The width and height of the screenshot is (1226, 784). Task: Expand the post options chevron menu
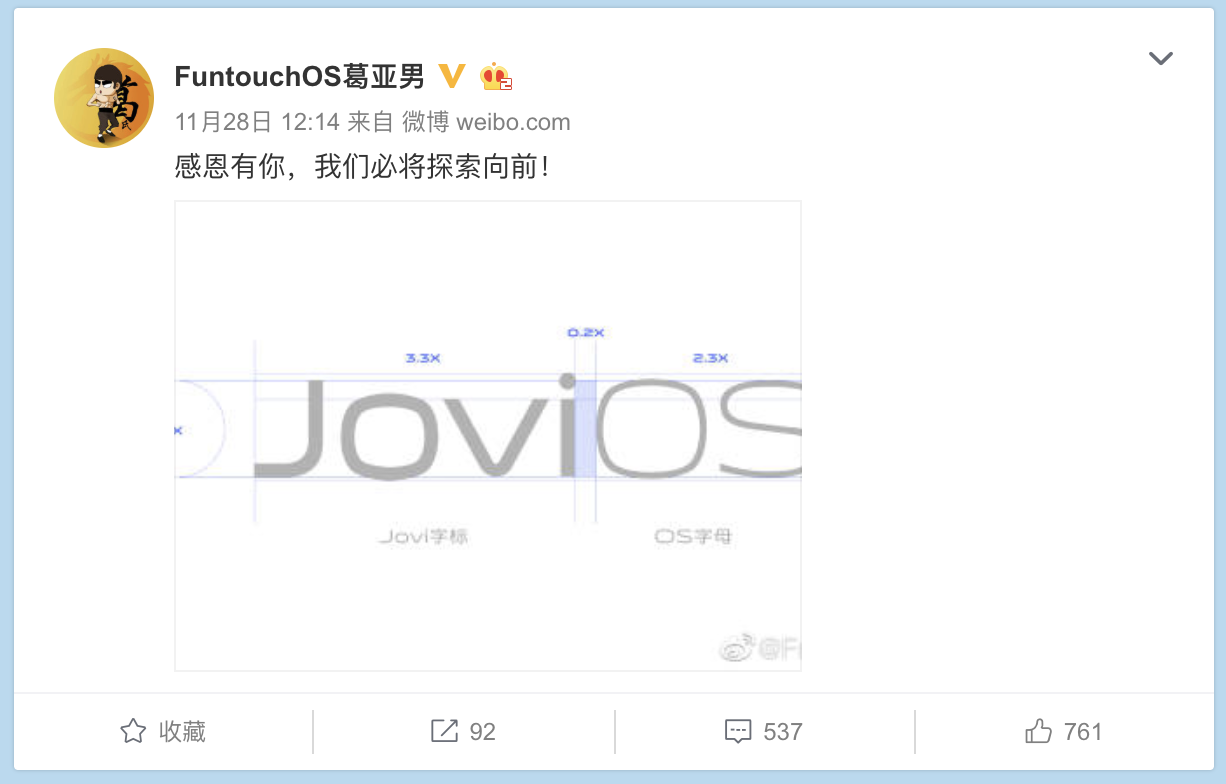pos(1160,58)
